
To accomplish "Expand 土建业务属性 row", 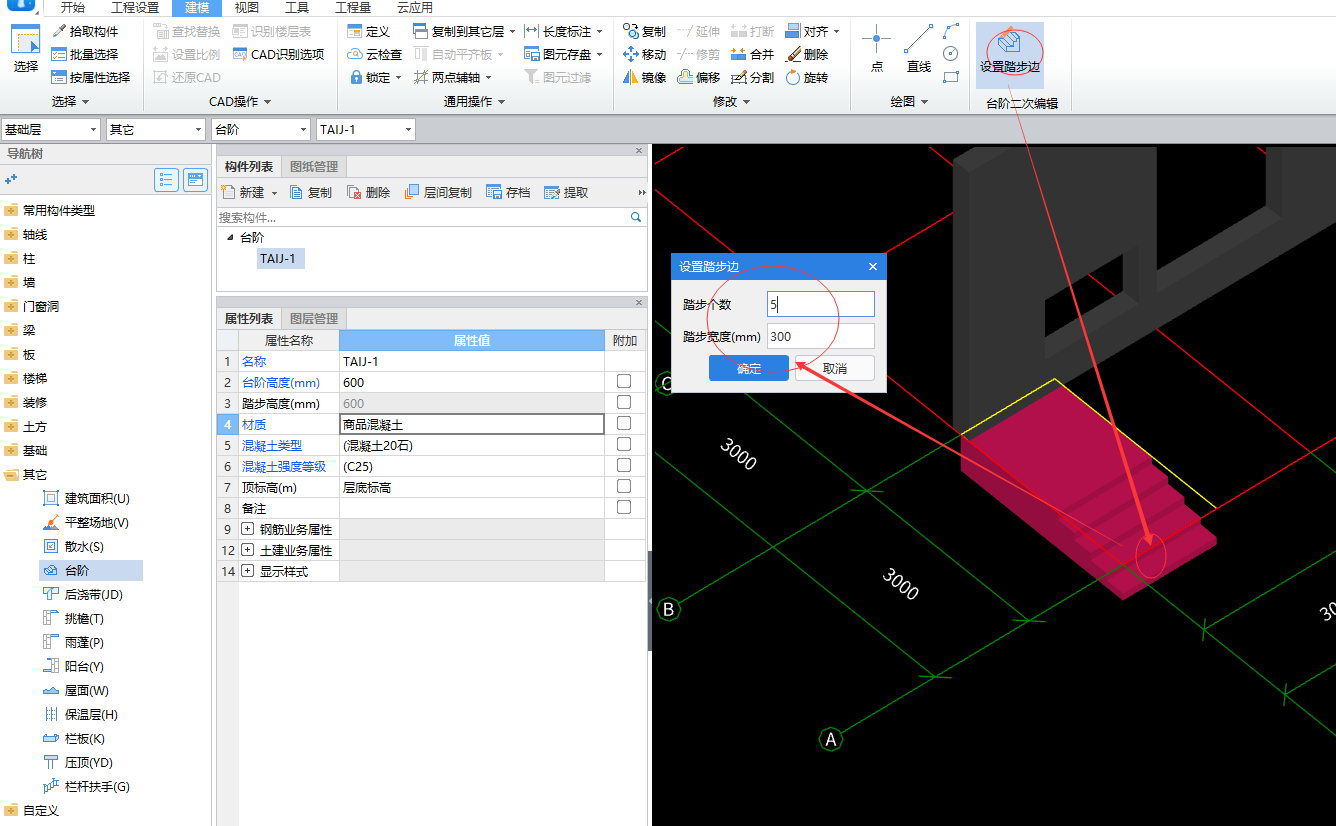I will tap(248, 550).
